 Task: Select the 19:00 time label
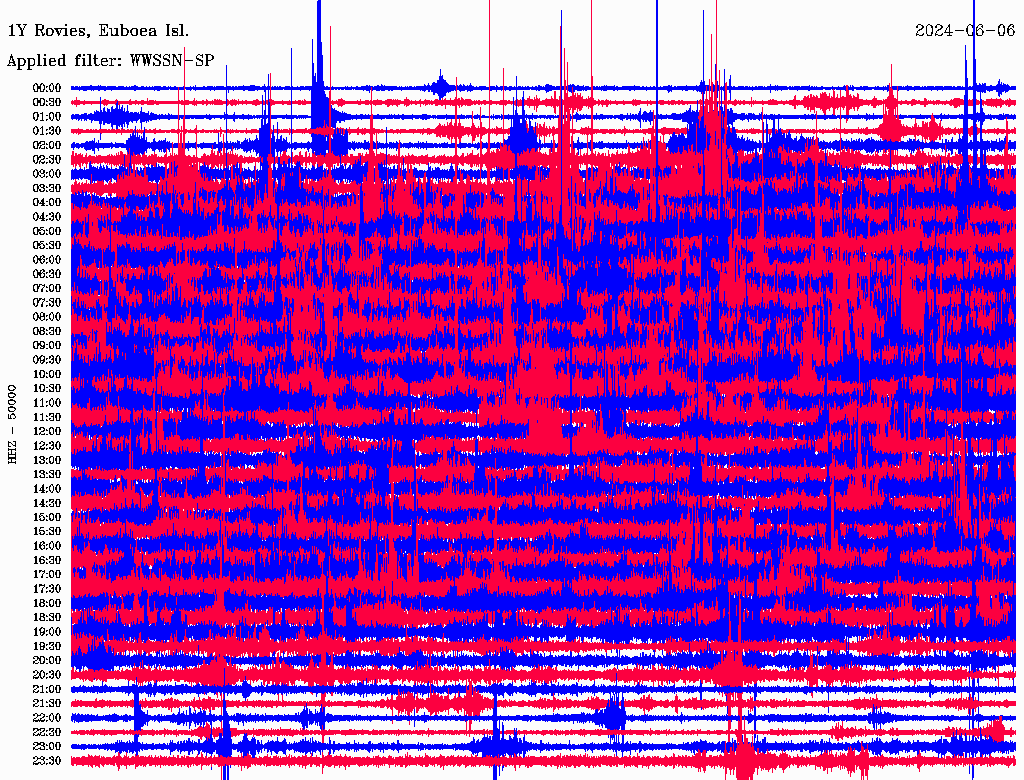47,632
